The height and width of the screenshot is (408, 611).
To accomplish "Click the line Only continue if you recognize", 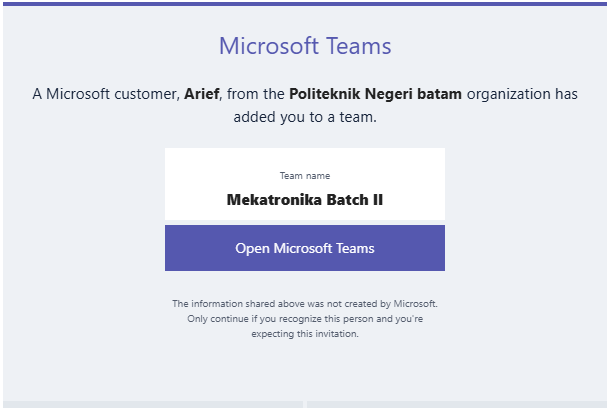I will click(x=304, y=318).
